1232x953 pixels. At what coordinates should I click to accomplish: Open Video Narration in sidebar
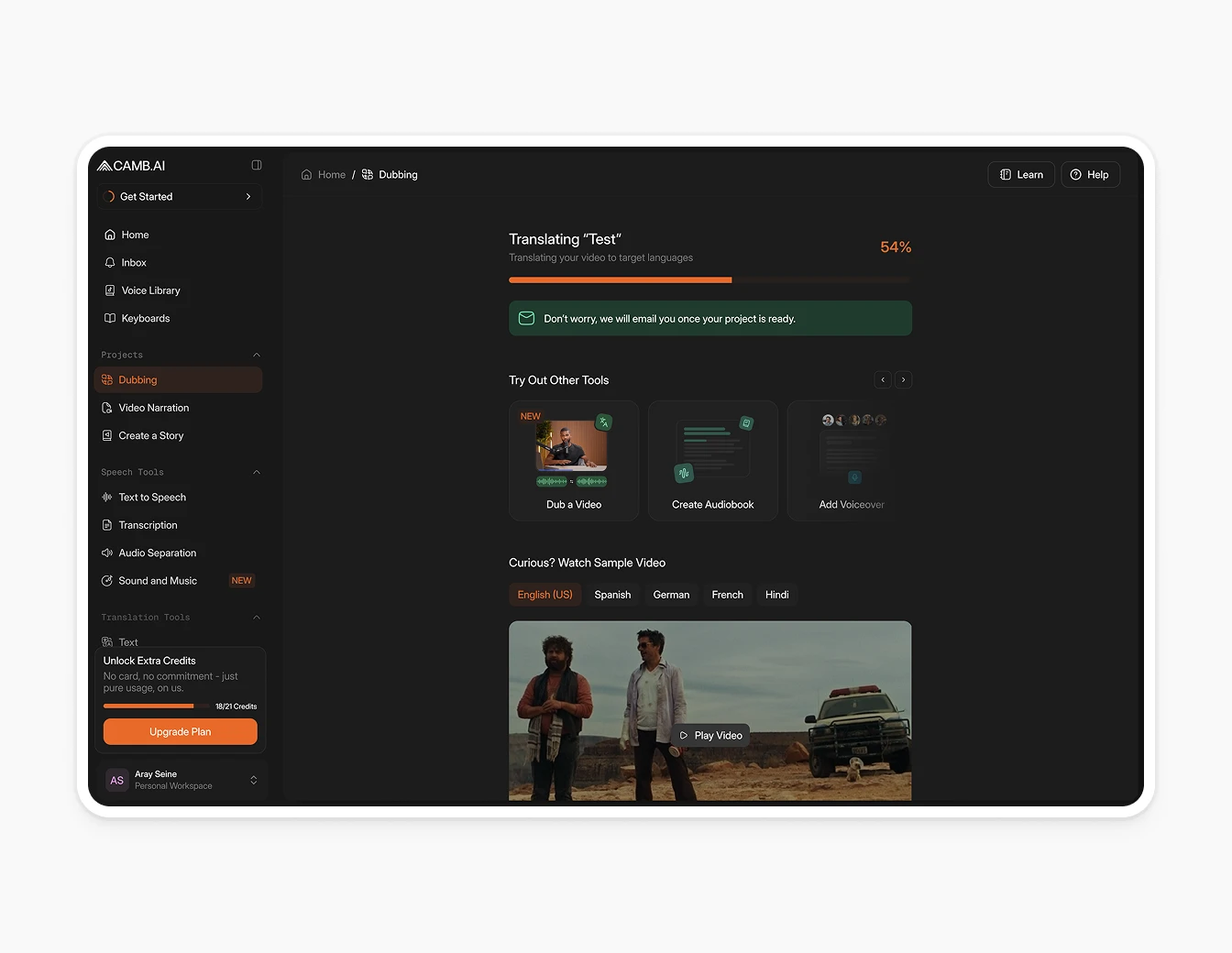tap(153, 408)
